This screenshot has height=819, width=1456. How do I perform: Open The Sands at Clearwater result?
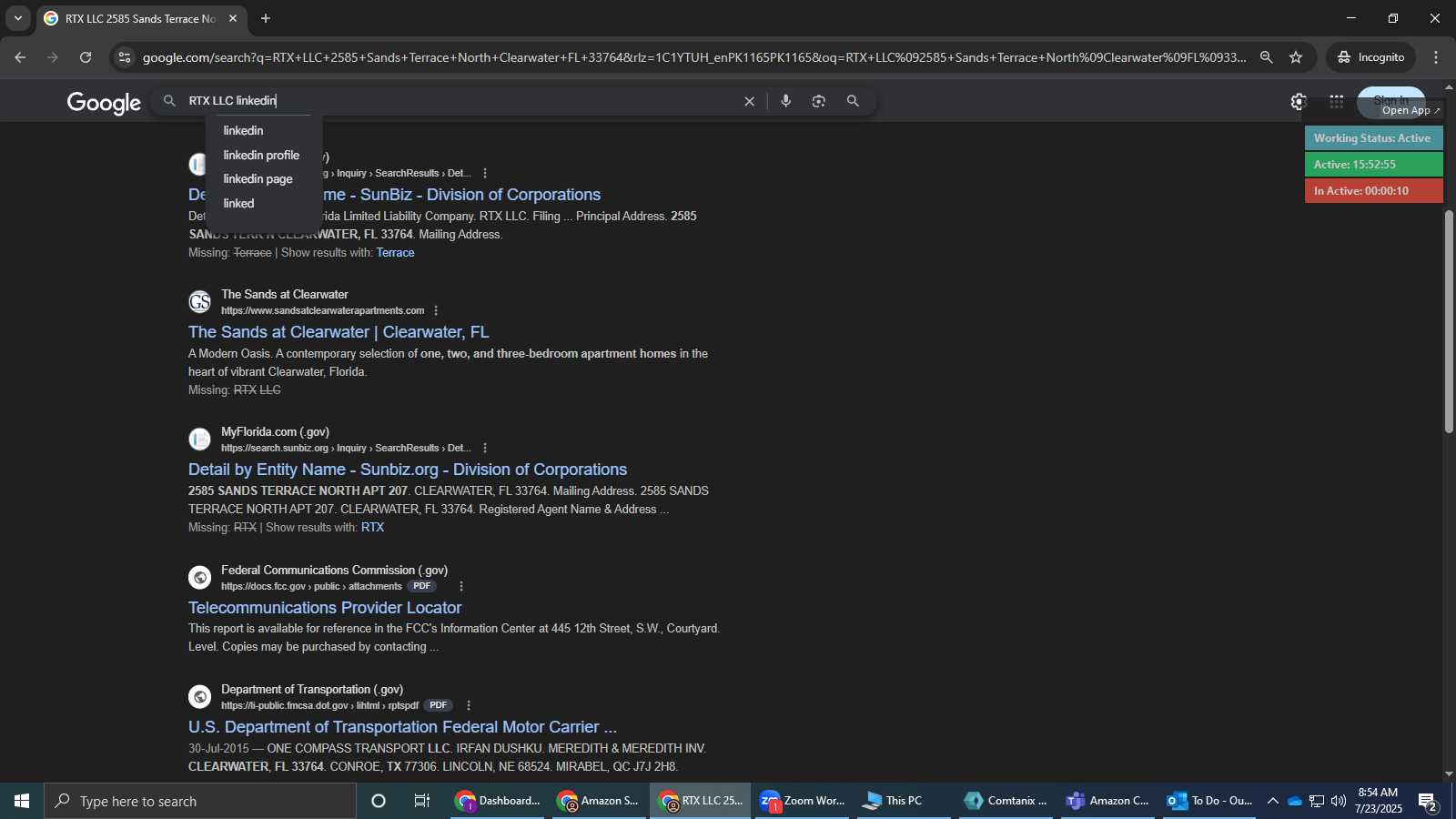point(339,332)
